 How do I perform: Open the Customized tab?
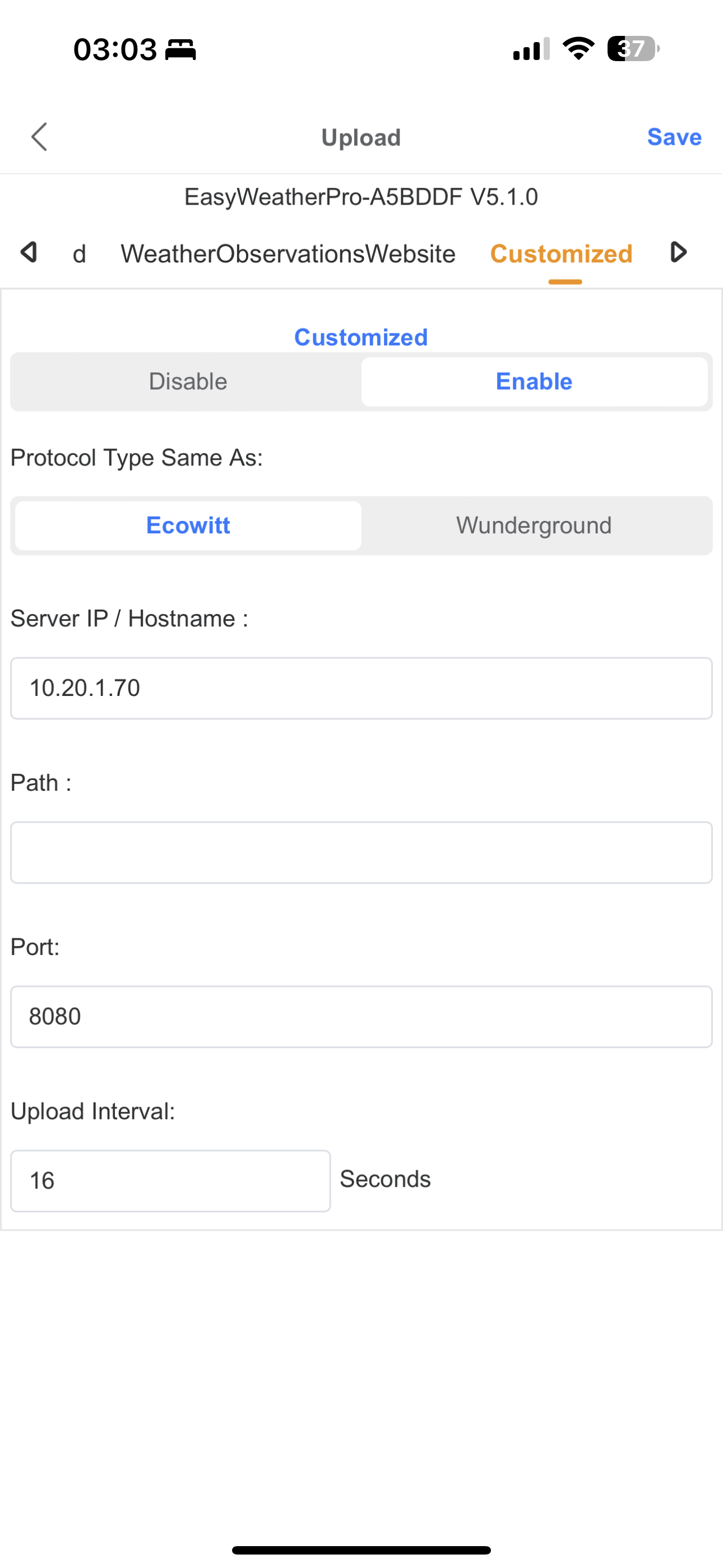(561, 254)
